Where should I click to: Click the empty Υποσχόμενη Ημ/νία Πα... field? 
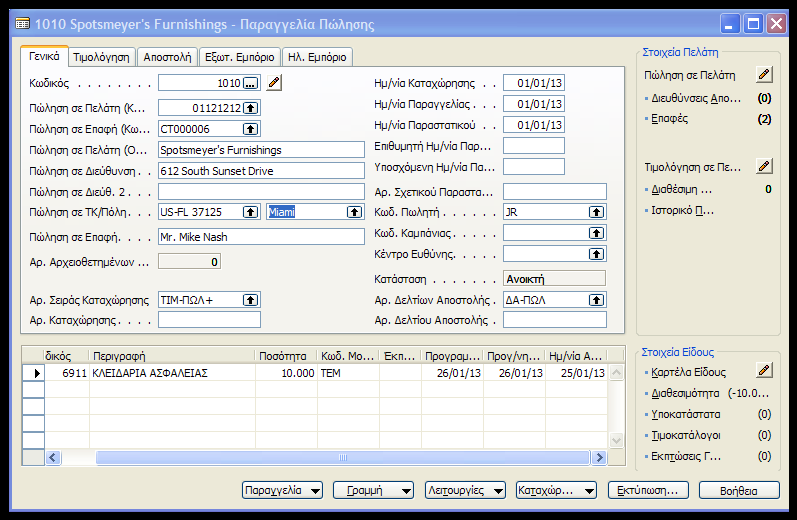pyautogui.click(x=534, y=167)
